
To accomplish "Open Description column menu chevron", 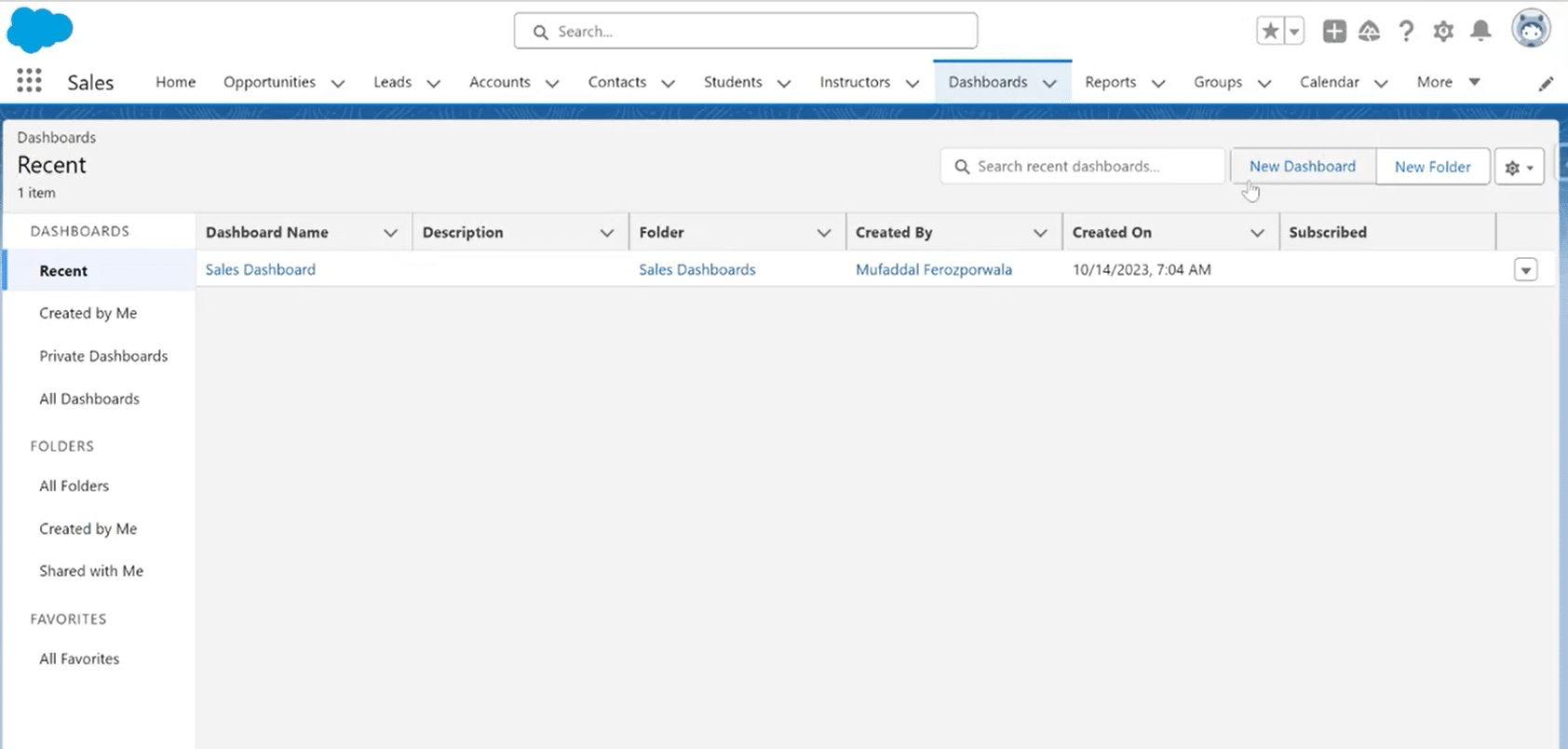I will (x=607, y=233).
